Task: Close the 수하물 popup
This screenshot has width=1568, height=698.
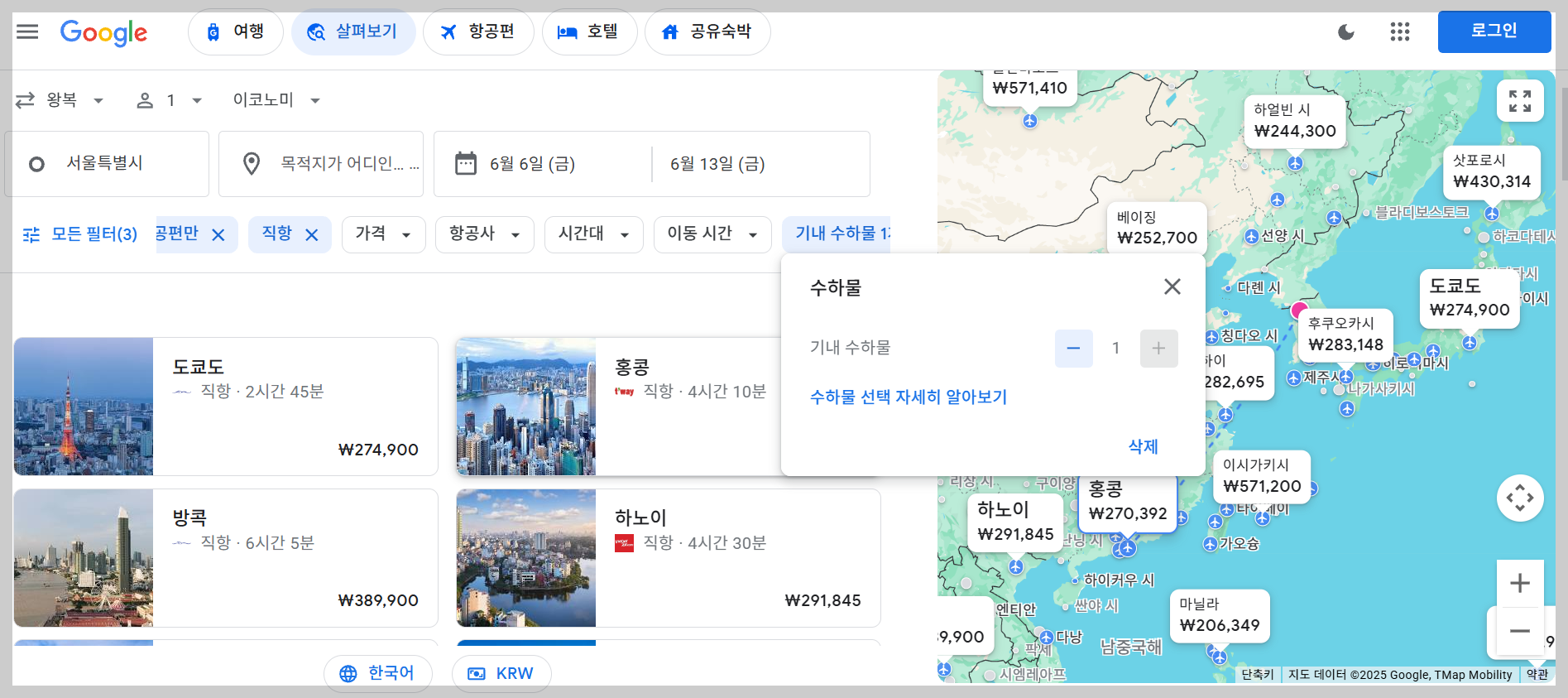Action: point(1172,286)
